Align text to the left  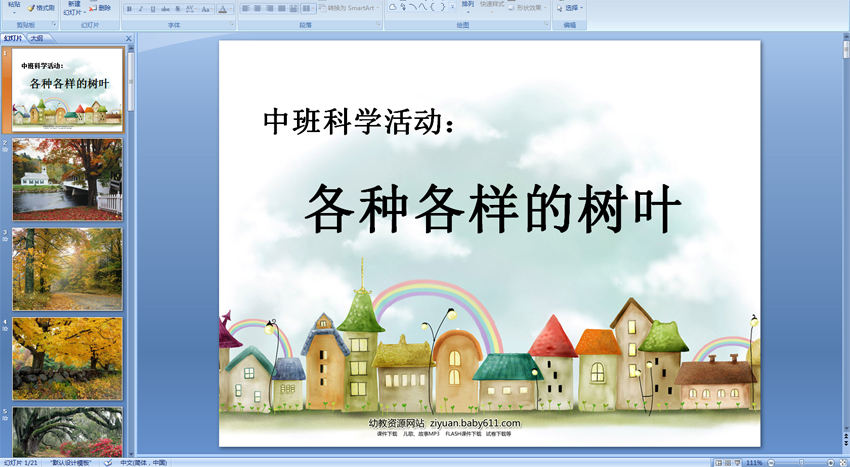245,9
